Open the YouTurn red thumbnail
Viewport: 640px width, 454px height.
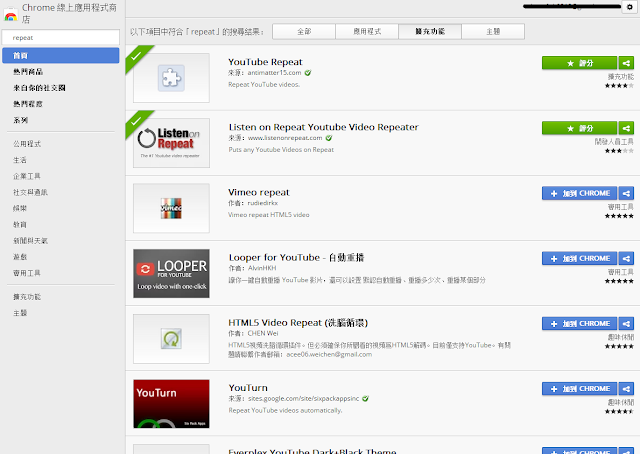(x=171, y=404)
